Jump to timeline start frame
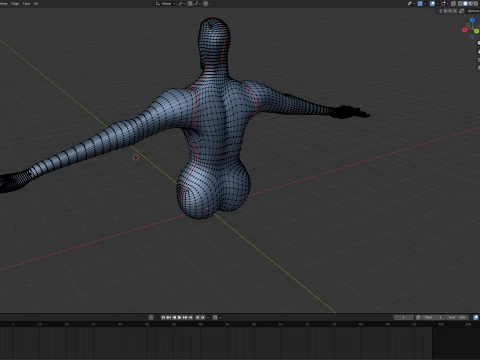Viewport: 480px width, 360px height. click(x=163, y=317)
